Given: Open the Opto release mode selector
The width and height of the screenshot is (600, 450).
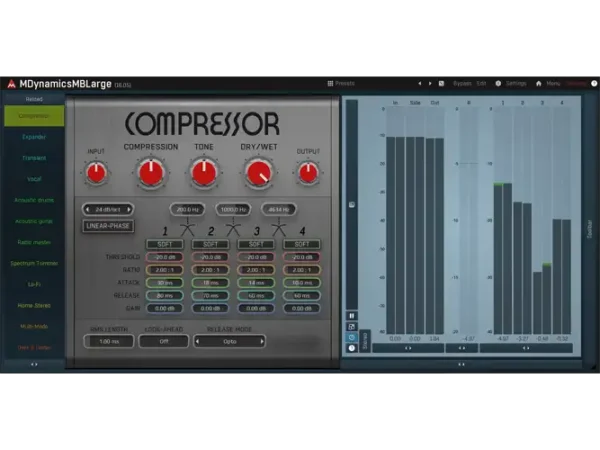Looking at the screenshot, I should point(230,341).
